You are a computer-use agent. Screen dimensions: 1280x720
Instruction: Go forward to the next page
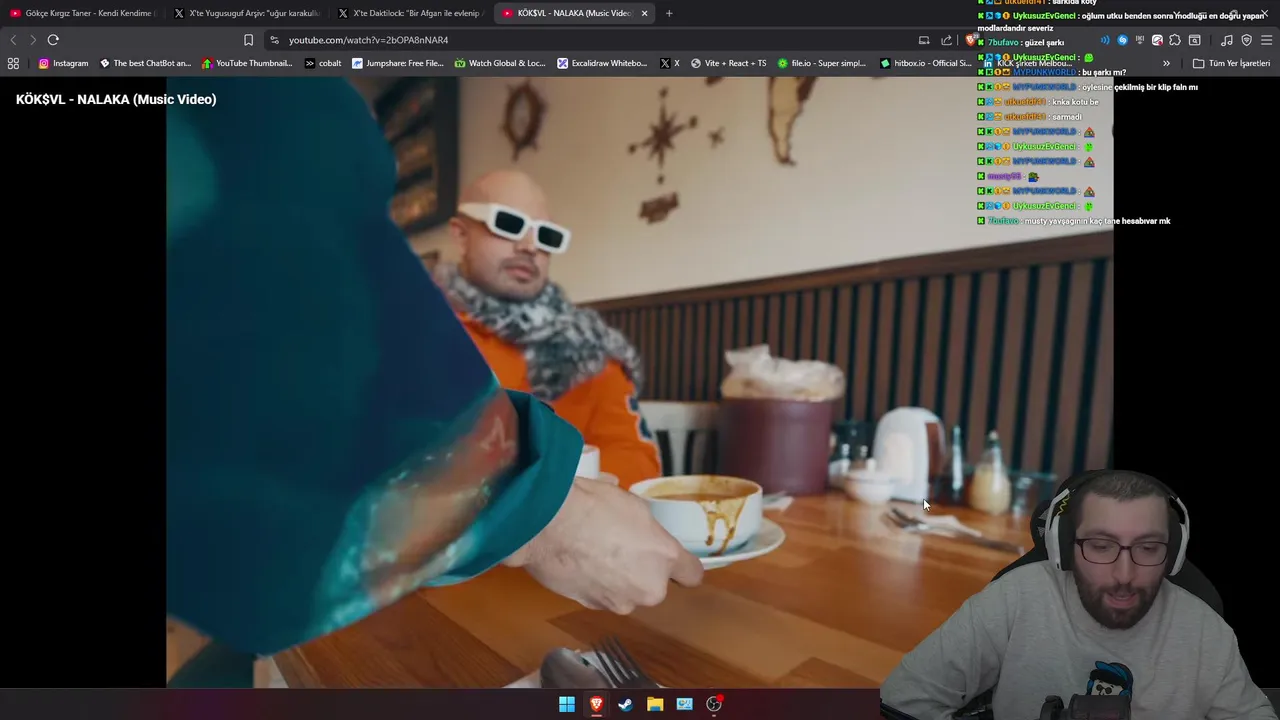33,40
